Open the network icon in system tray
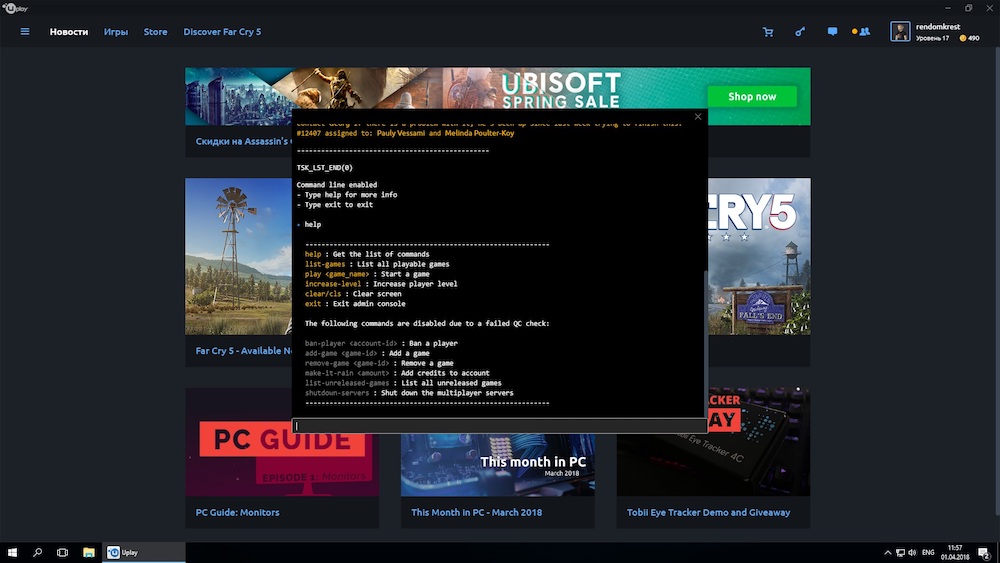 [900, 553]
